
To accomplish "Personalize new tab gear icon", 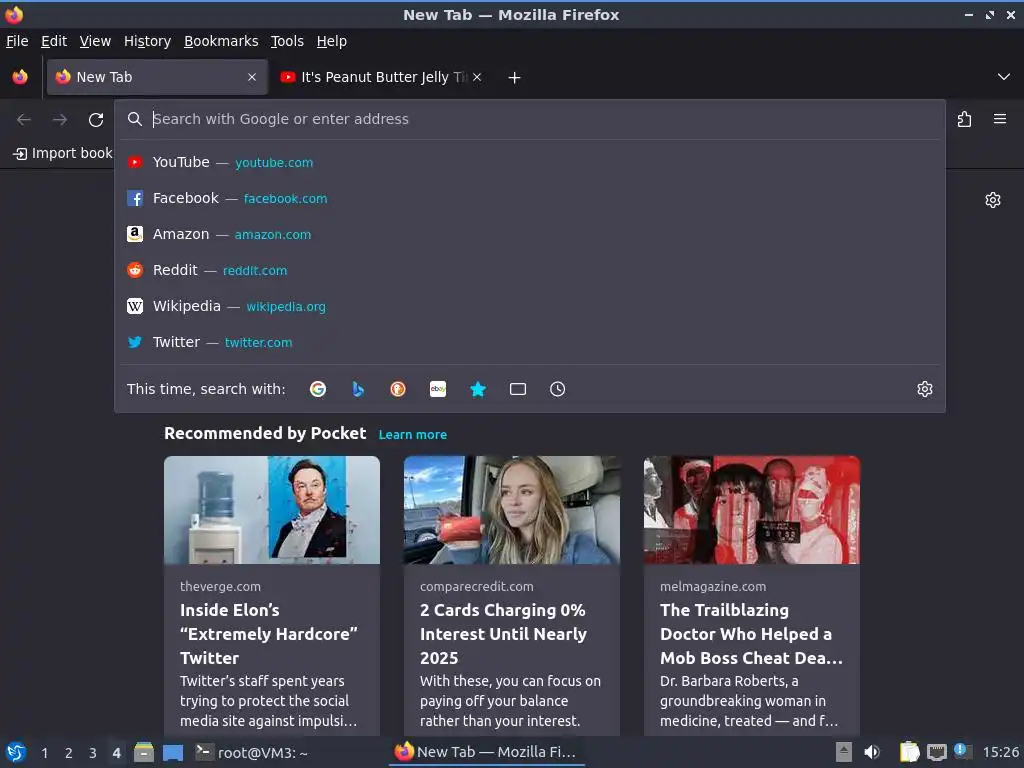I will click(x=993, y=200).
